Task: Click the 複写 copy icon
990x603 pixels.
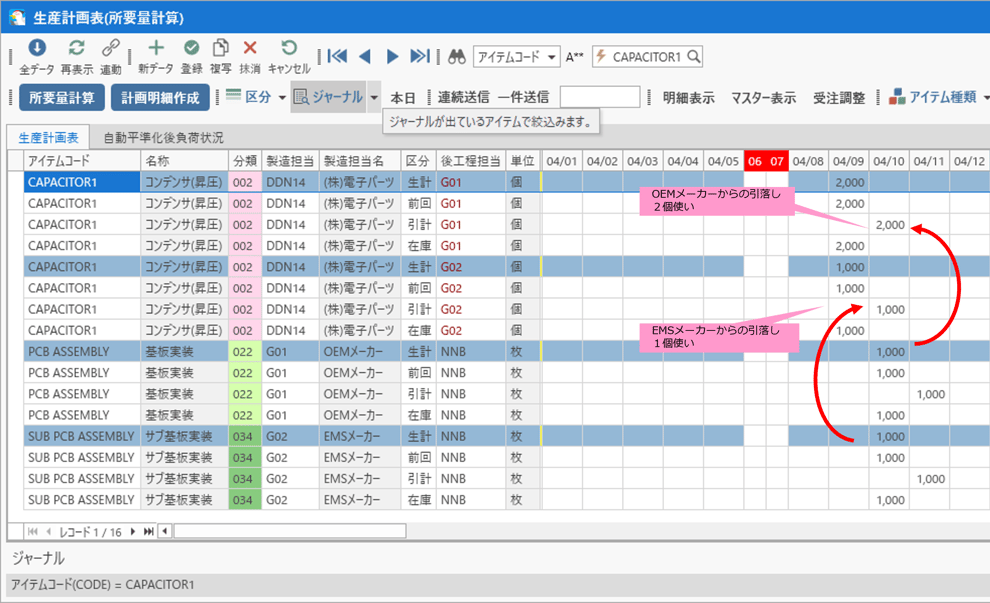Action: [220, 49]
